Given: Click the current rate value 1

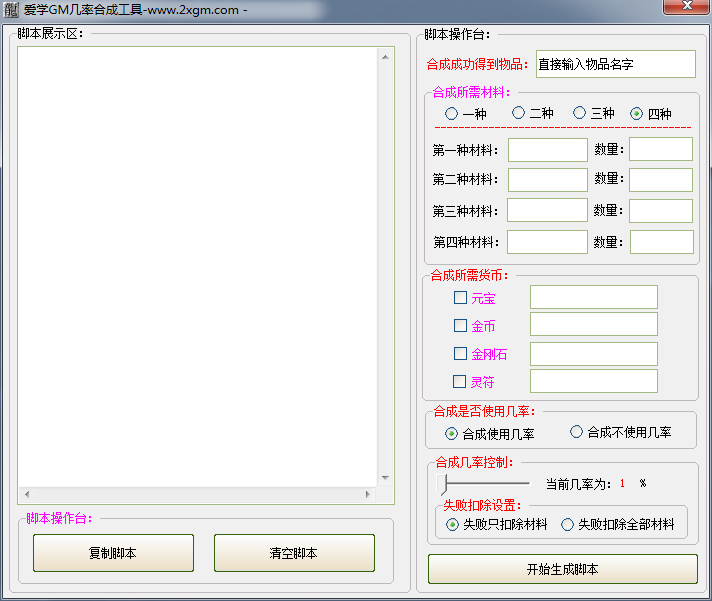Looking at the screenshot, I should [x=622, y=483].
